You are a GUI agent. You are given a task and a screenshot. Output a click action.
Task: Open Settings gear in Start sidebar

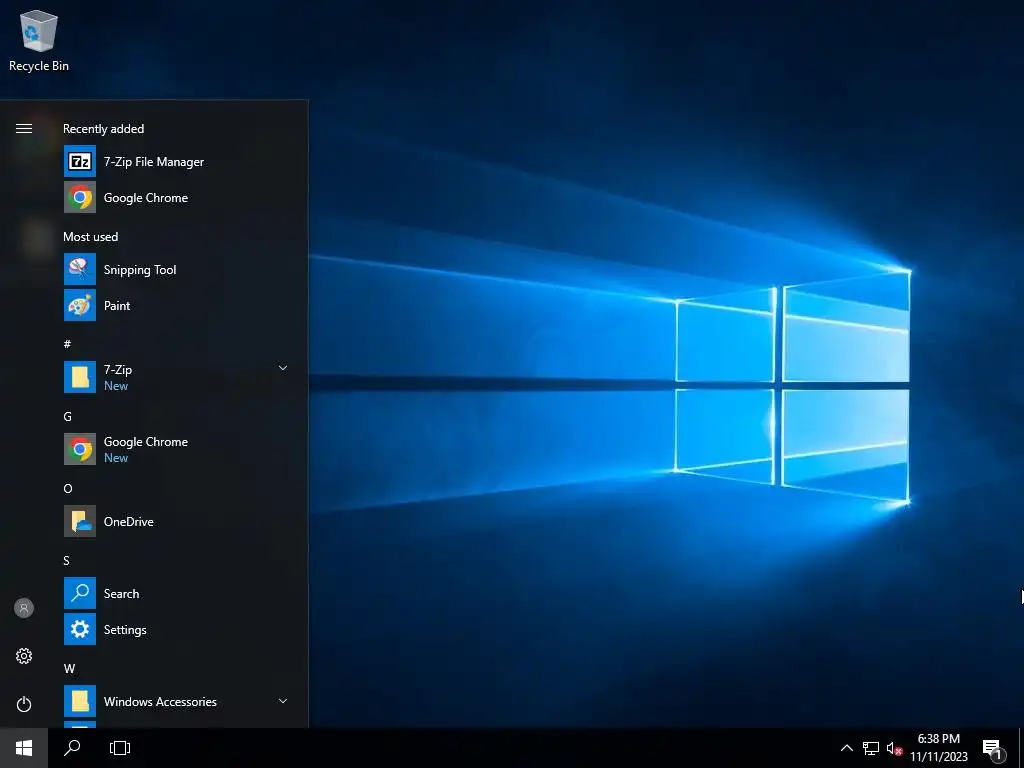pos(24,656)
